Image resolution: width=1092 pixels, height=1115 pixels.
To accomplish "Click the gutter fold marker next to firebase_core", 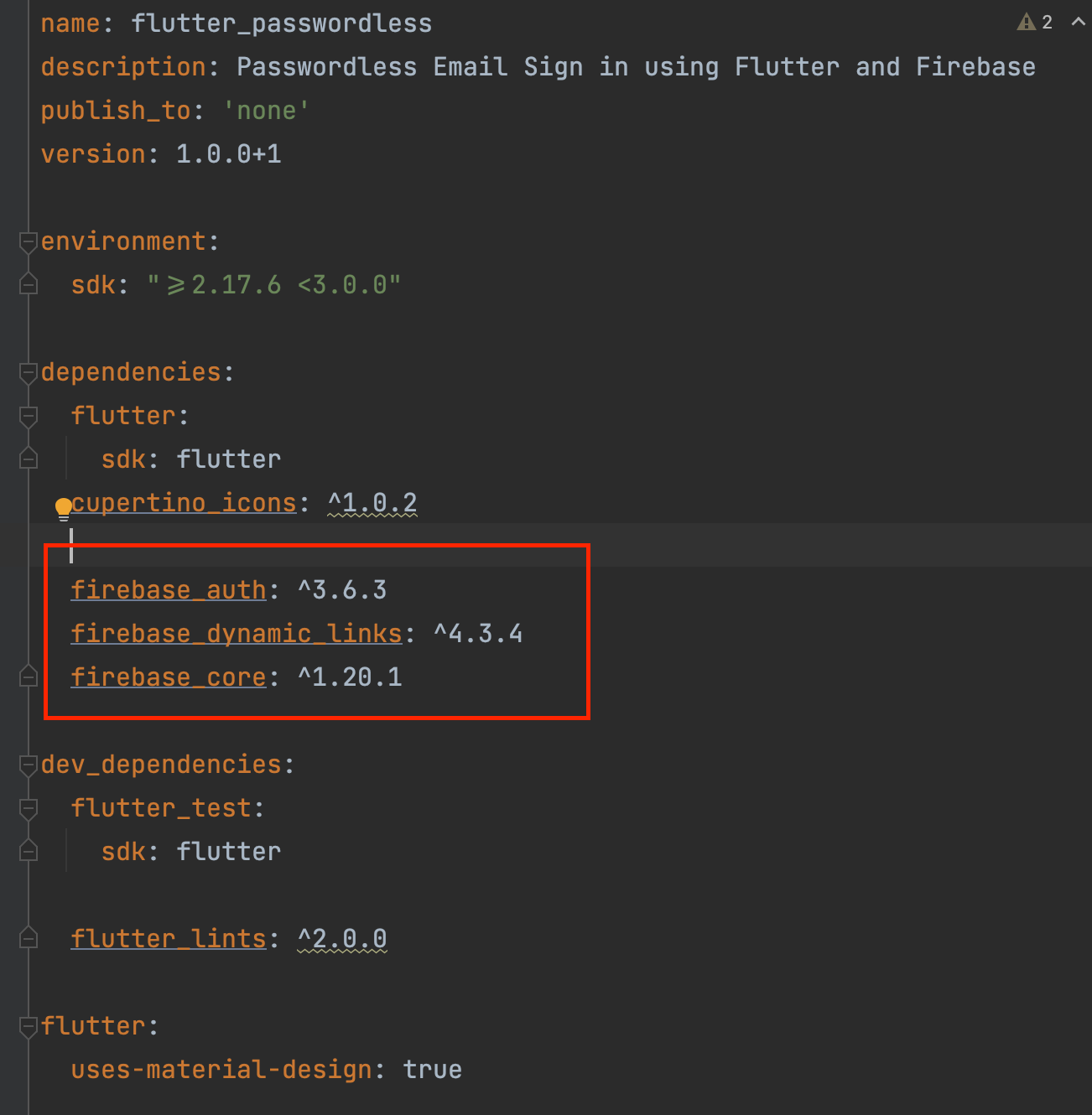I will [28, 677].
